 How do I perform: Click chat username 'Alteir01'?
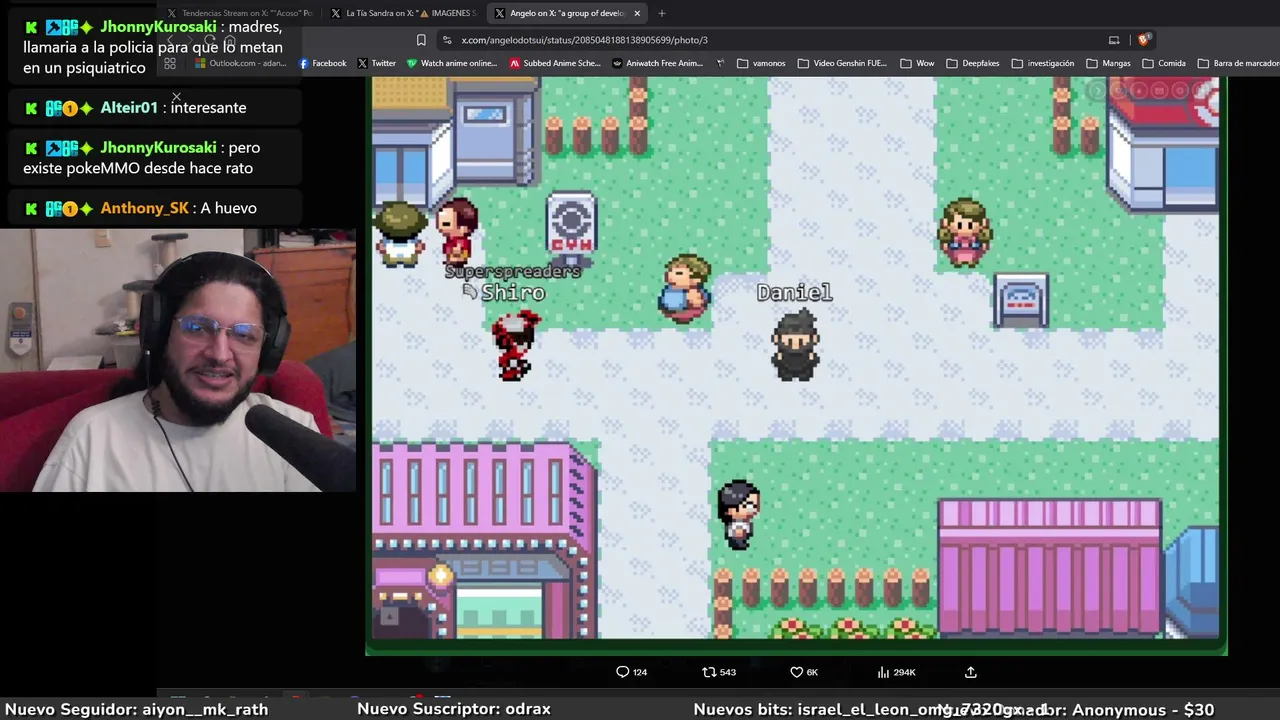point(129,108)
